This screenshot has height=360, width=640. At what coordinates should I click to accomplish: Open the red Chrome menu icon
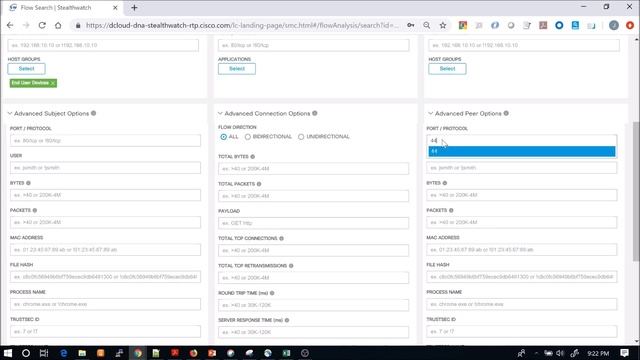630,25
